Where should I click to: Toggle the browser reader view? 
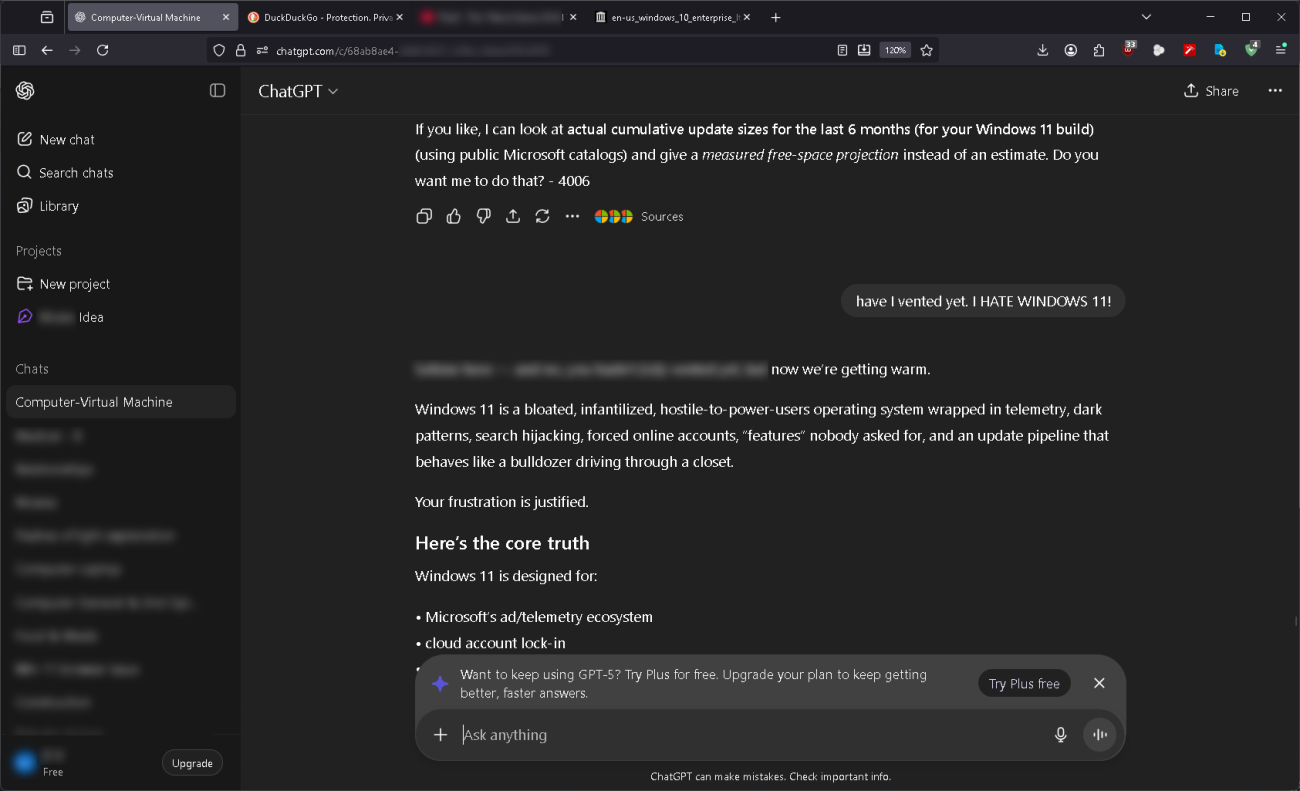842,50
